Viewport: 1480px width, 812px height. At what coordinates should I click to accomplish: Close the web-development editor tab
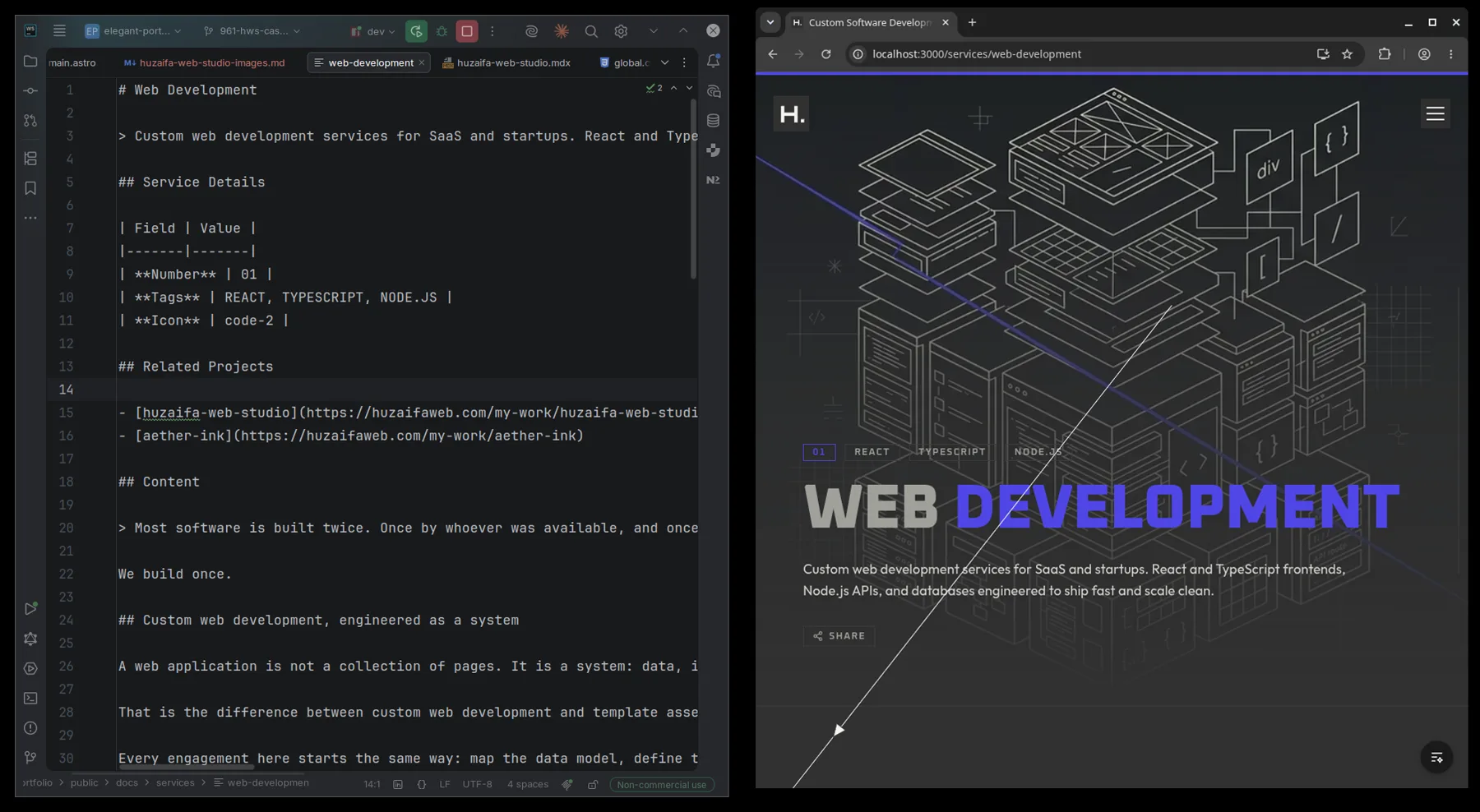tap(422, 62)
